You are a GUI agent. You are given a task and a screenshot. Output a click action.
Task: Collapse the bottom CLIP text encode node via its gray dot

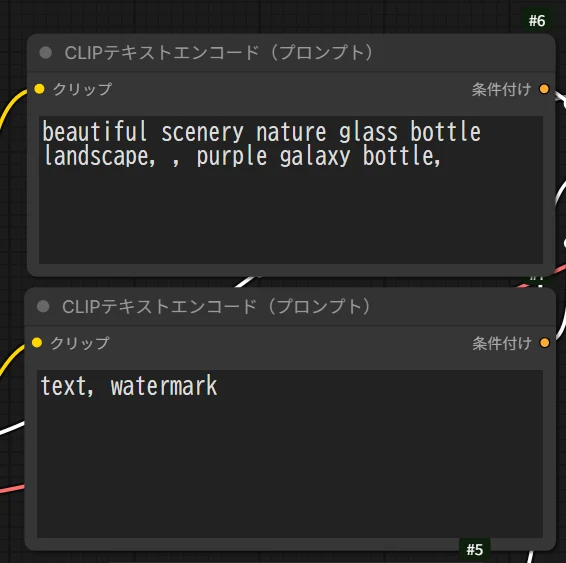click(43, 306)
